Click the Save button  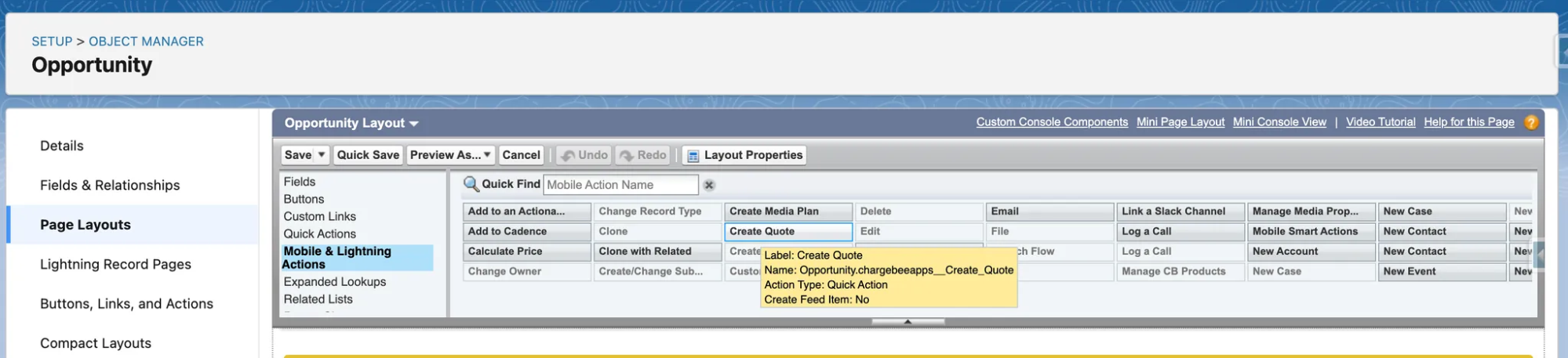(298, 155)
